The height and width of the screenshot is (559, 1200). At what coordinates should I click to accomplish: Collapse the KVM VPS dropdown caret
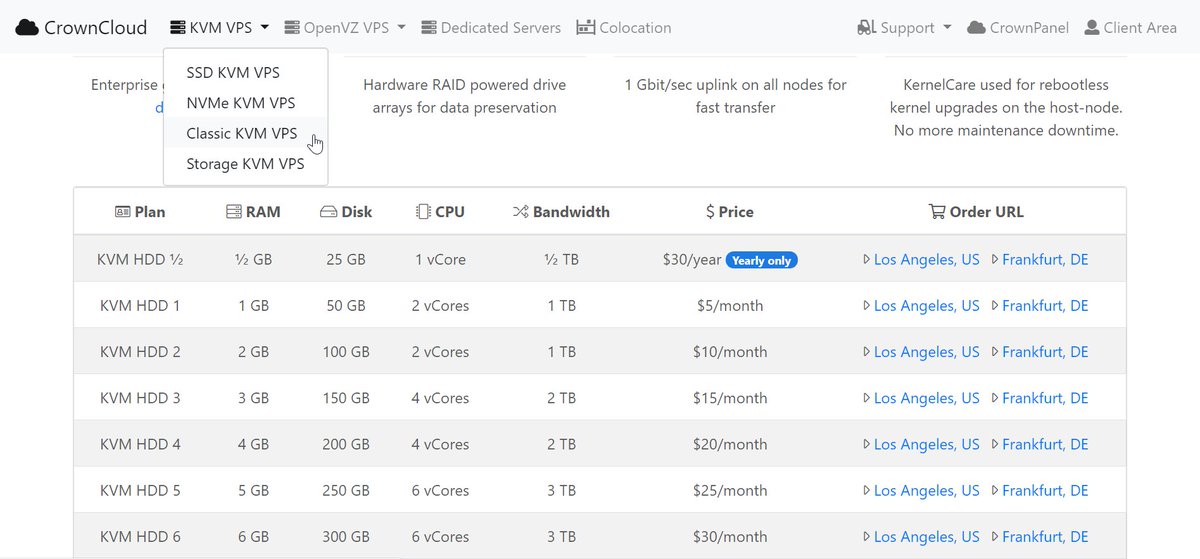[x=265, y=28]
